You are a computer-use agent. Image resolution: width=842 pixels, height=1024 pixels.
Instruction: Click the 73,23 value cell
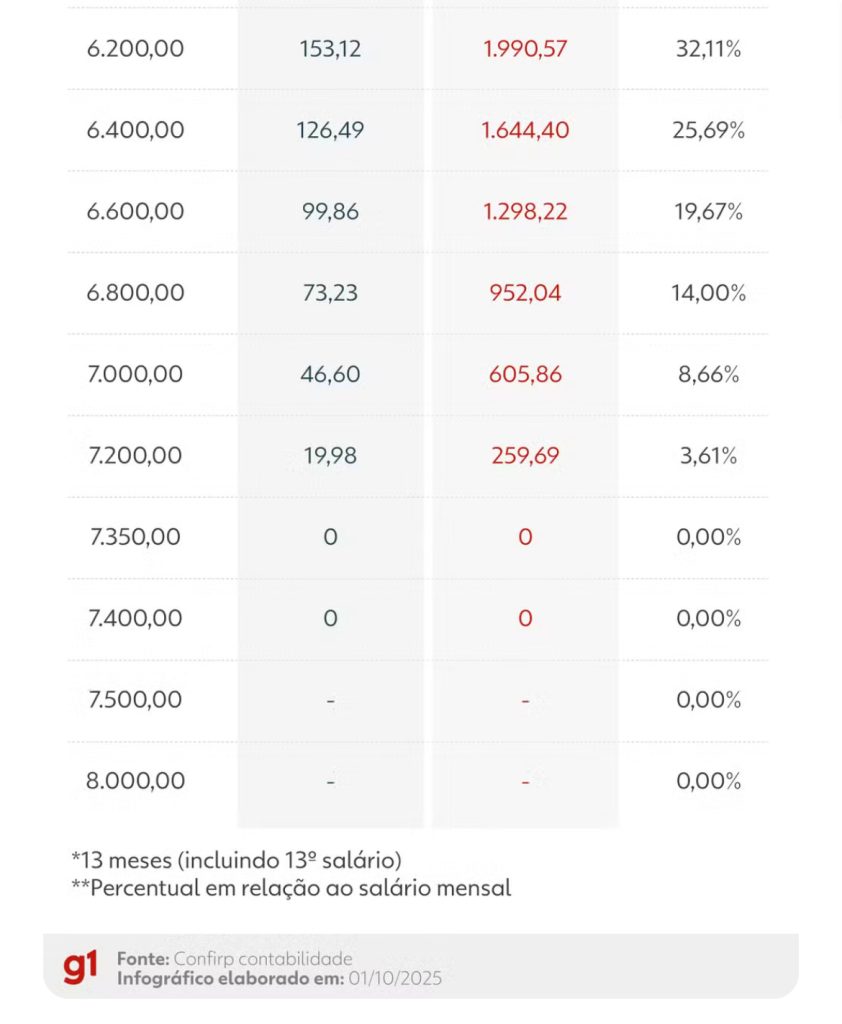pos(330,293)
